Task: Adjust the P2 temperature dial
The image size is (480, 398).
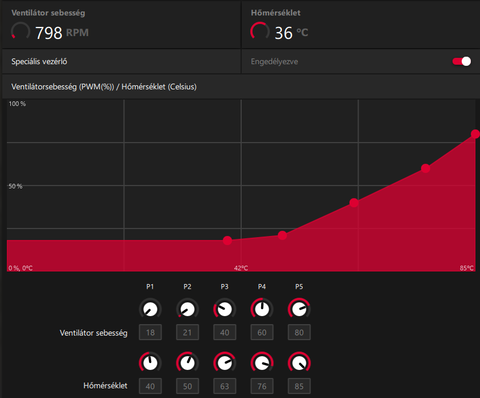Action: (188, 363)
